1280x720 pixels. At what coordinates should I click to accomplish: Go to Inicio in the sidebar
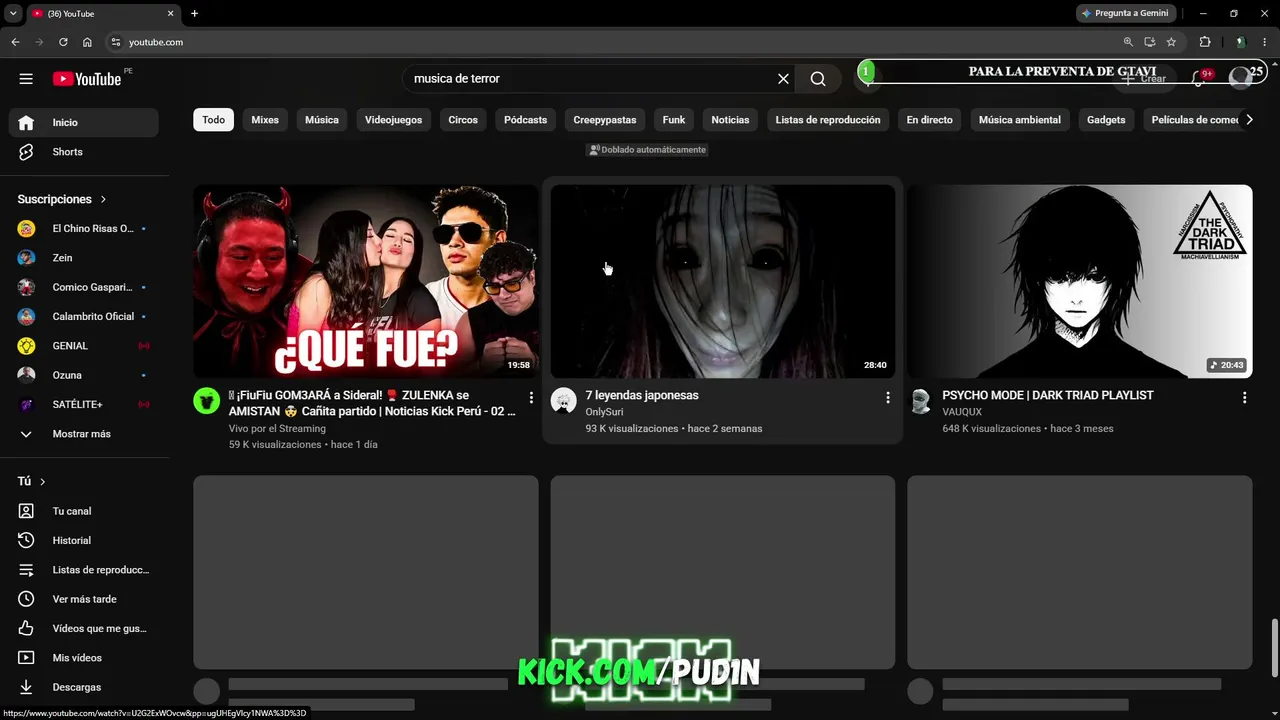(84, 122)
